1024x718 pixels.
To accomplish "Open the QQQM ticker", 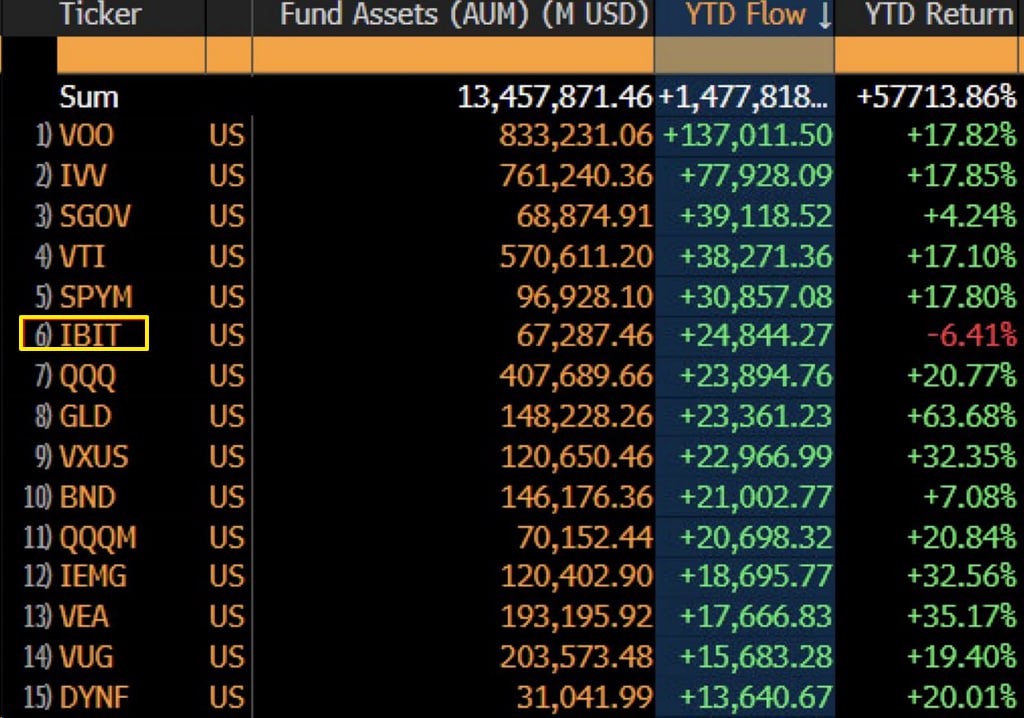I will click(98, 537).
